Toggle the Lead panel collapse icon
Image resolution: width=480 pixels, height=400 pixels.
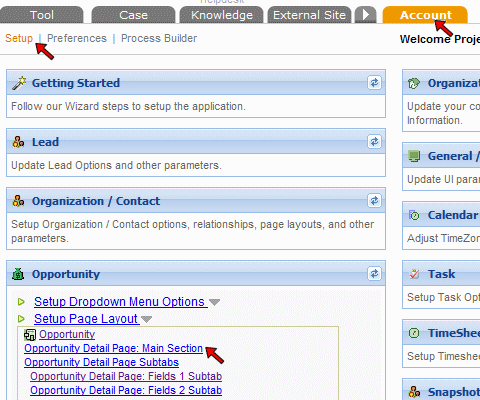click(x=374, y=142)
